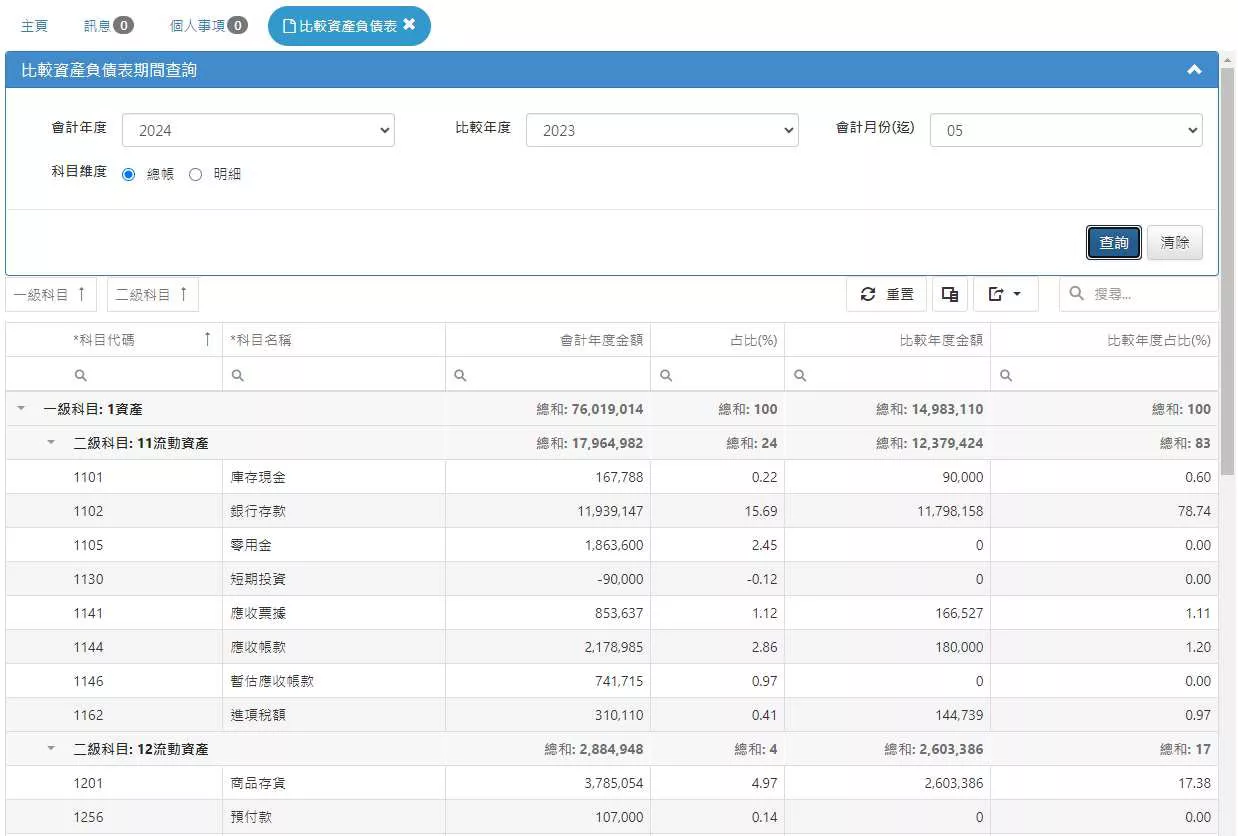Click the amount 1,863,600 cell
This screenshot has height=836, width=1238.
pos(548,545)
